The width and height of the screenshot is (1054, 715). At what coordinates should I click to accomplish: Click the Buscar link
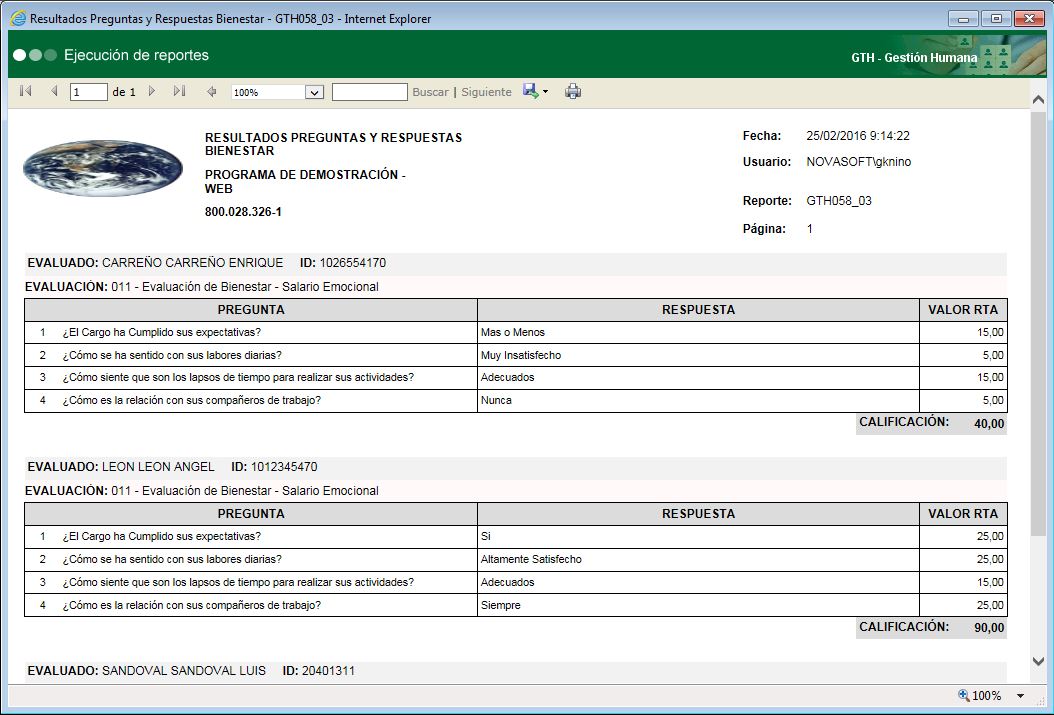[430, 92]
